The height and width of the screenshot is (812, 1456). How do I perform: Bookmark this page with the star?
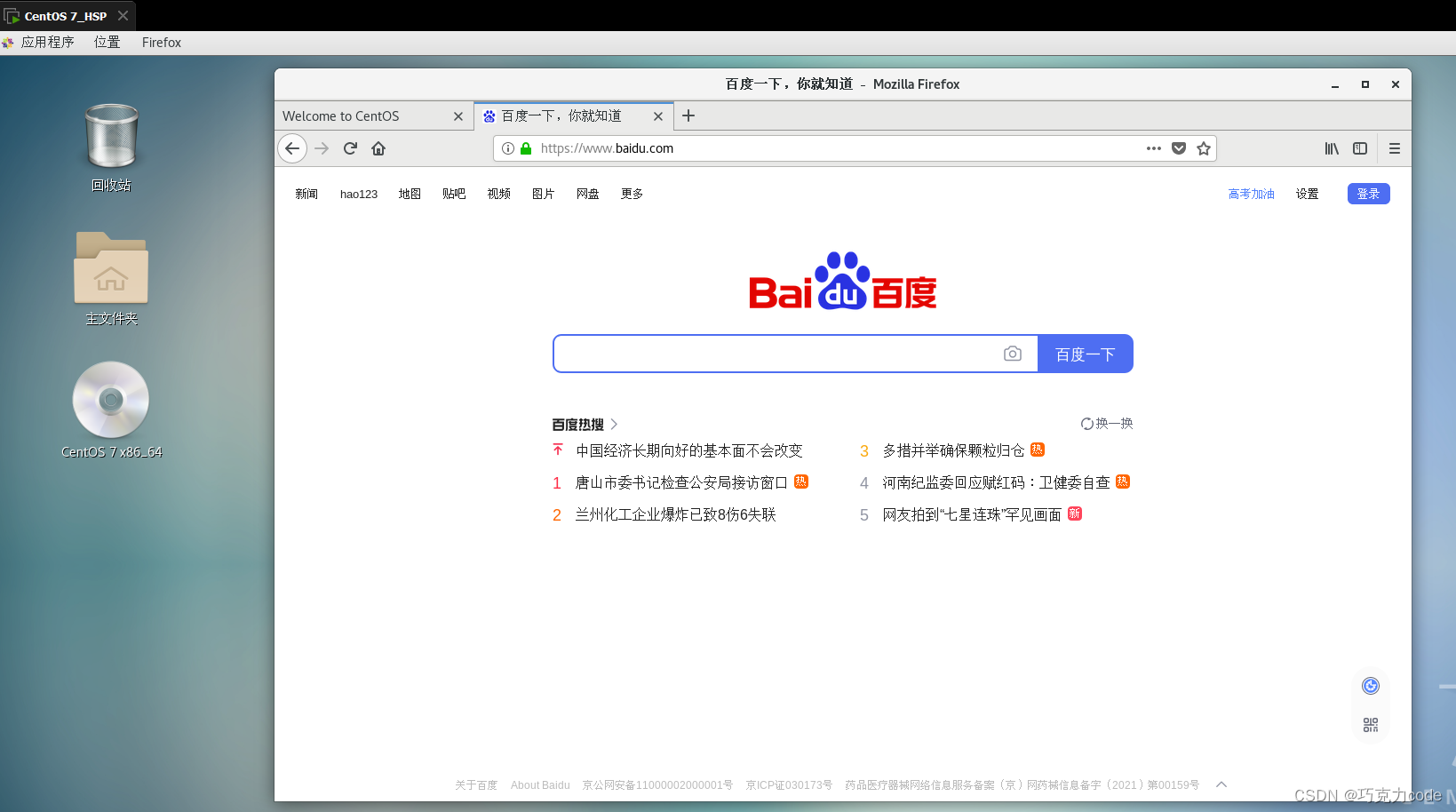(x=1204, y=148)
